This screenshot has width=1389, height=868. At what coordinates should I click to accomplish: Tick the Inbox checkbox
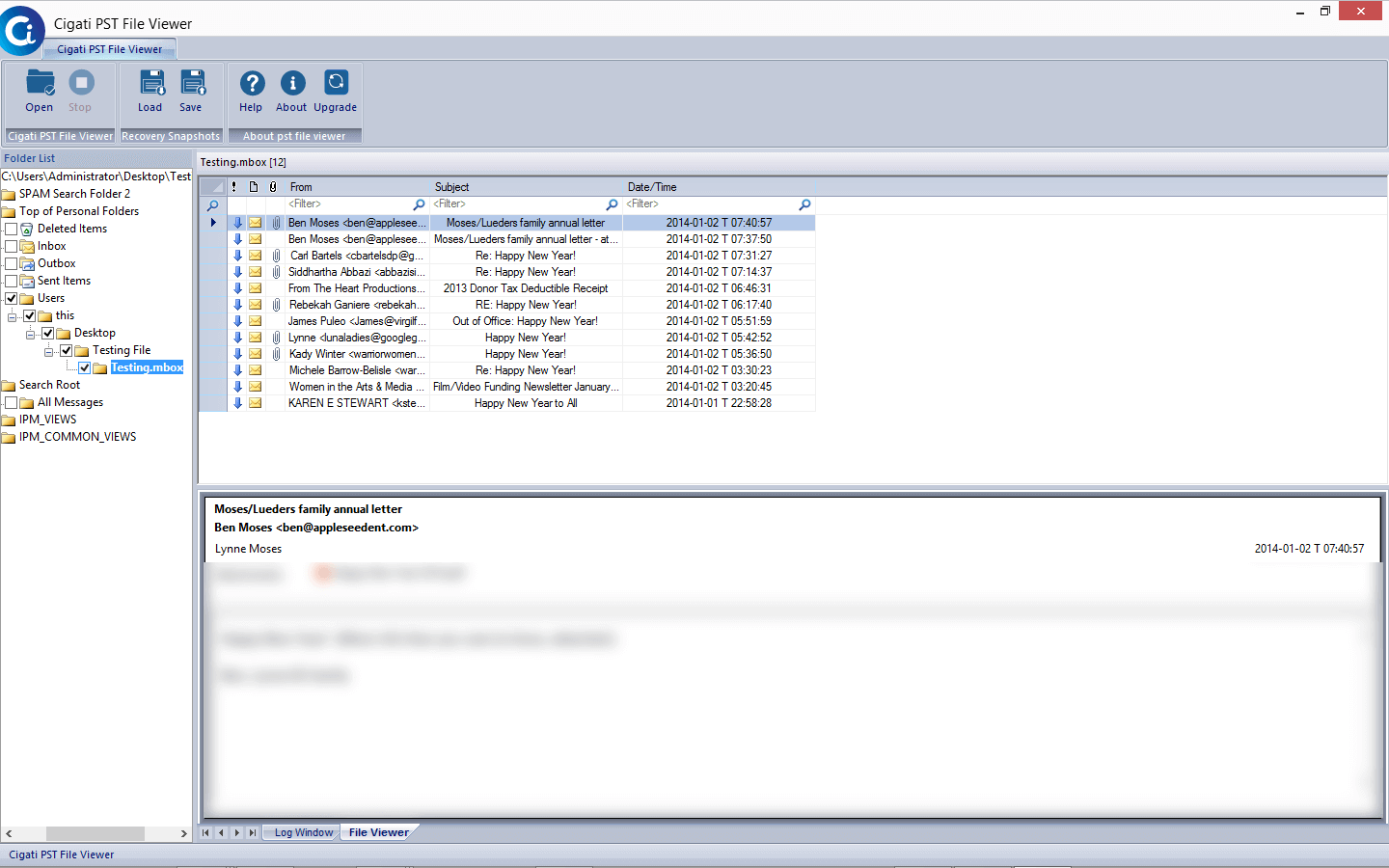point(12,247)
